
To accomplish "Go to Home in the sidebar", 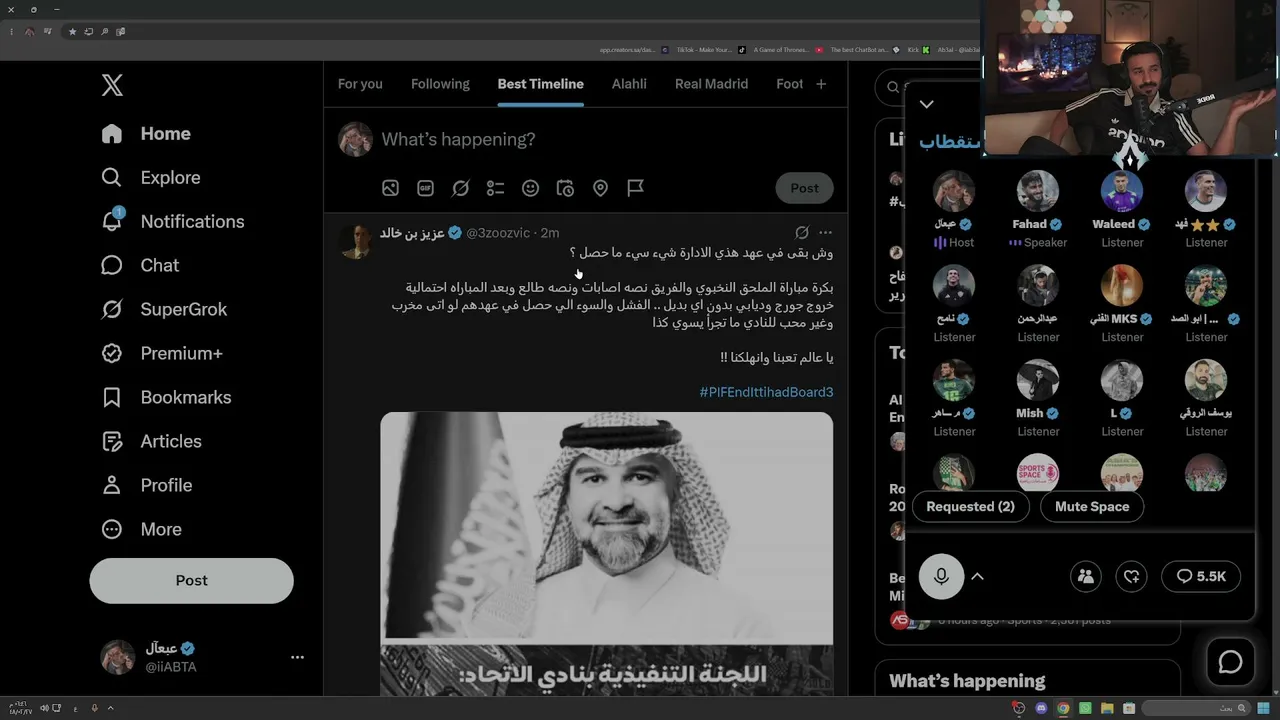I will click(146, 134).
